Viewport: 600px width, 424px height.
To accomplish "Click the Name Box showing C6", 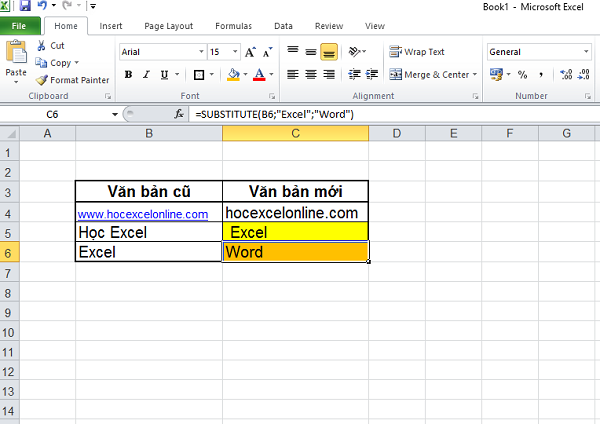I will coord(54,114).
